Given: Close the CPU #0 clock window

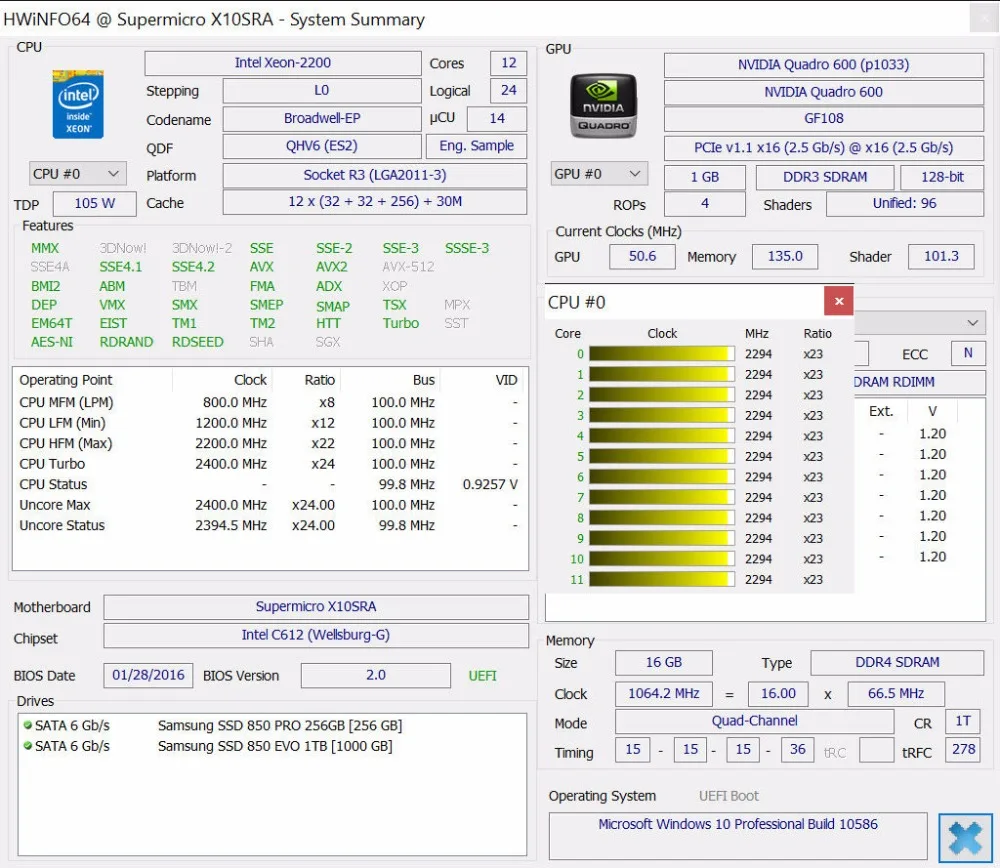Looking at the screenshot, I should tap(839, 301).
